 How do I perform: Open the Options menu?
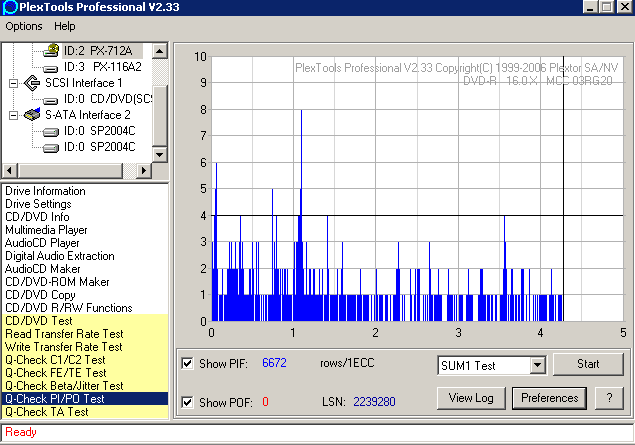pyautogui.click(x=24, y=26)
